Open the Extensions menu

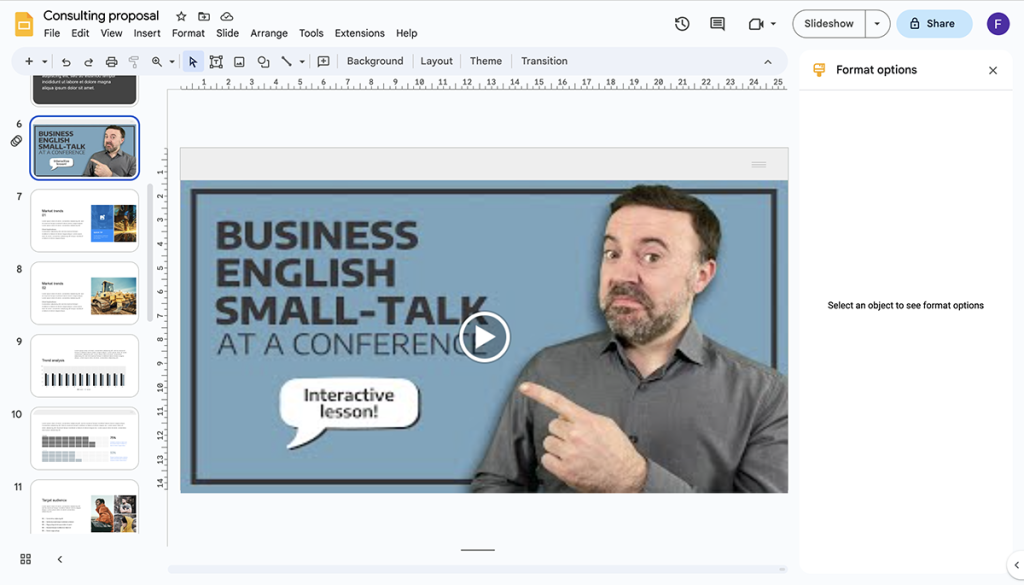click(x=359, y=33)
